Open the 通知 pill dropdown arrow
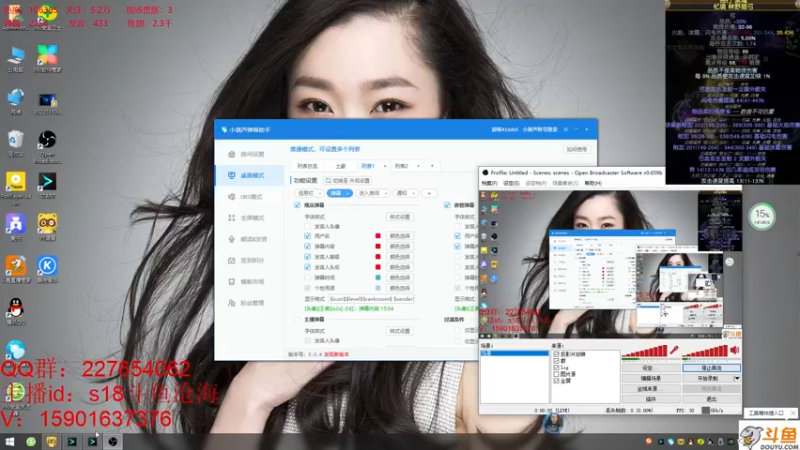 click(413, 193)
